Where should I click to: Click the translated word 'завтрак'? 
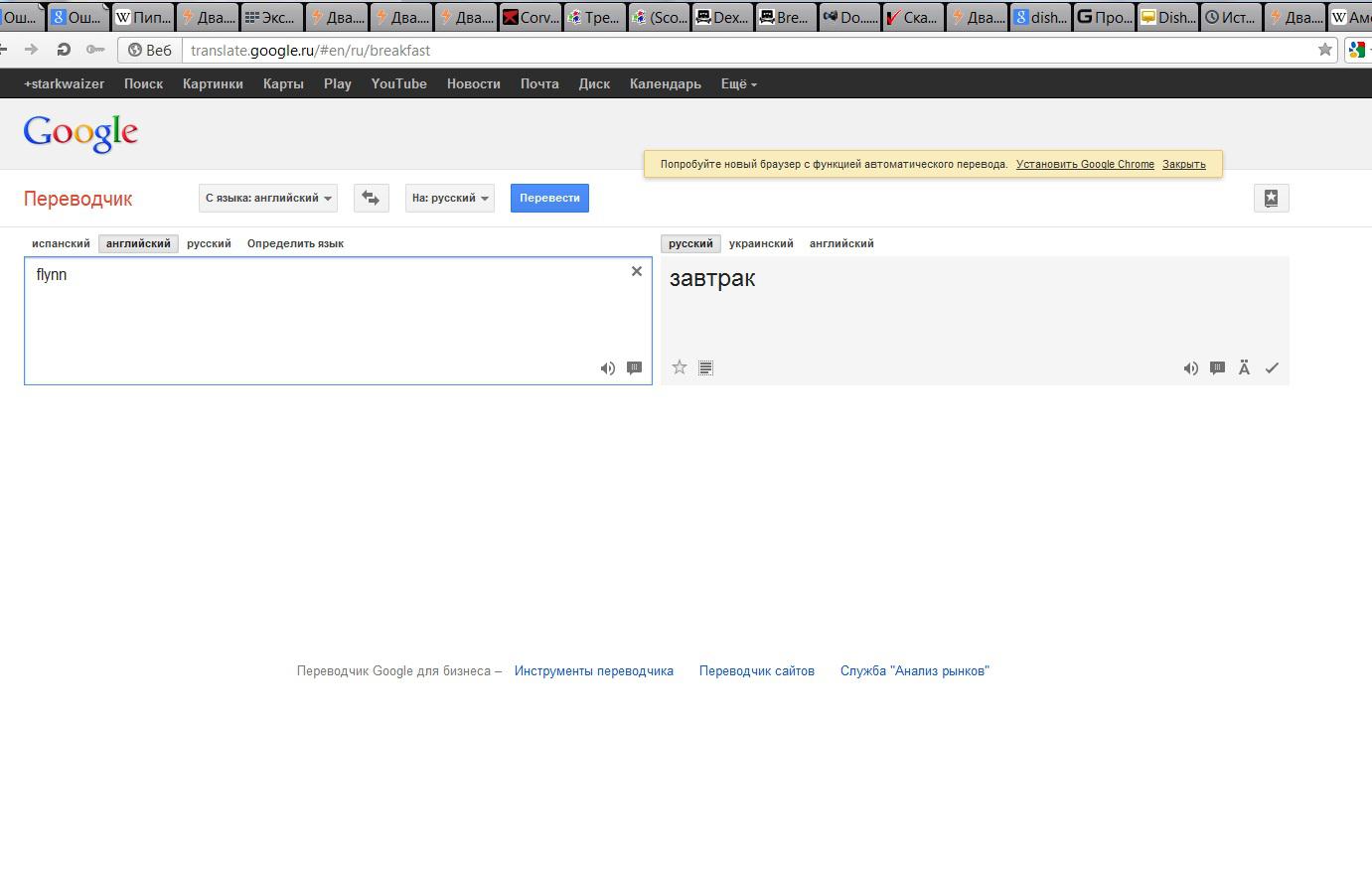[712, 278]
